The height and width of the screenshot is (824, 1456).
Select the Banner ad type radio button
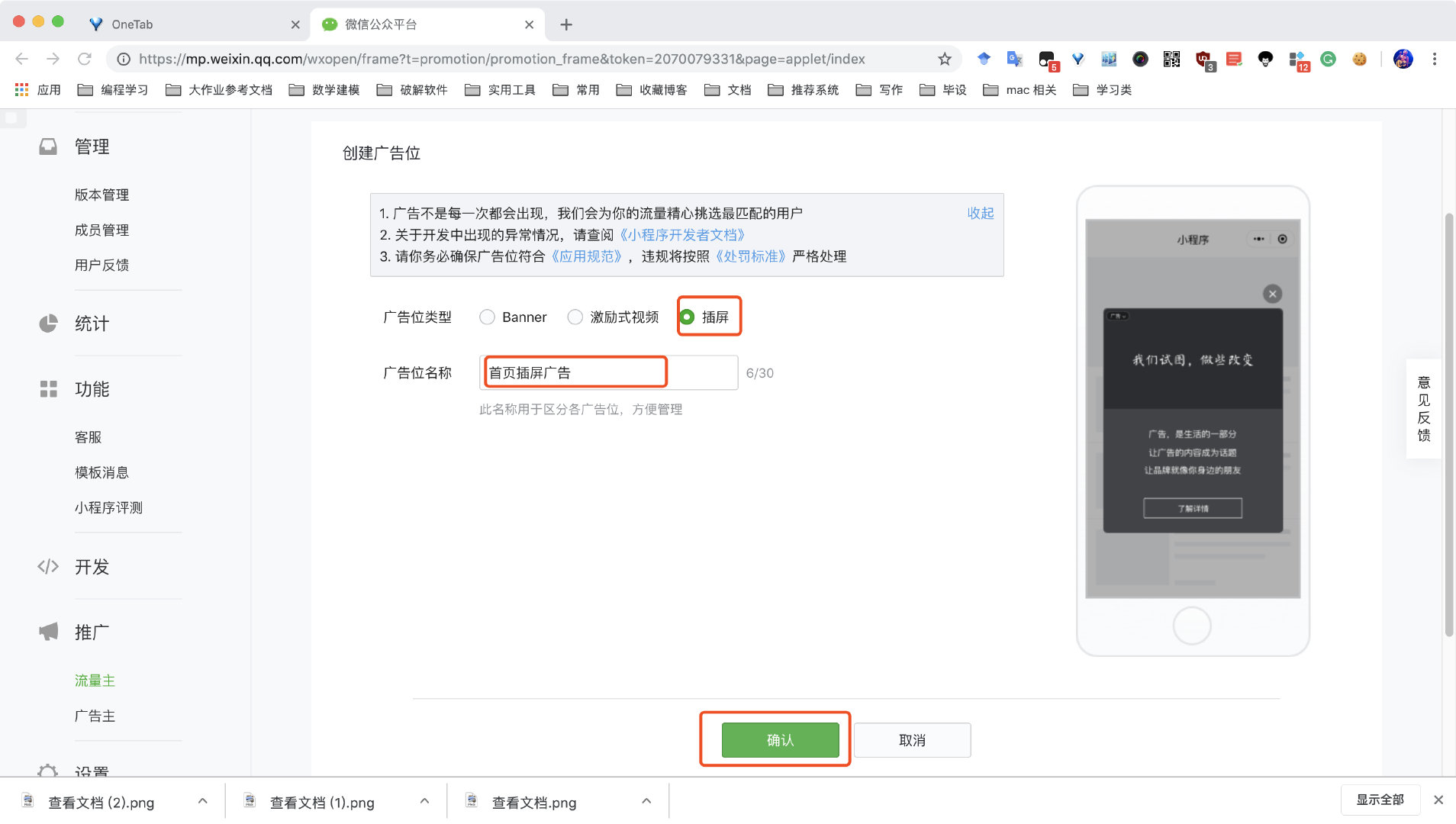click(488, 317)
